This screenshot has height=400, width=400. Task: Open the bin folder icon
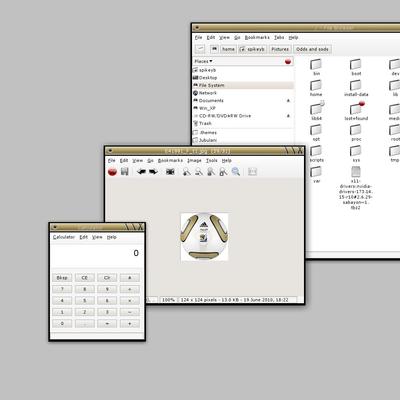316,64
